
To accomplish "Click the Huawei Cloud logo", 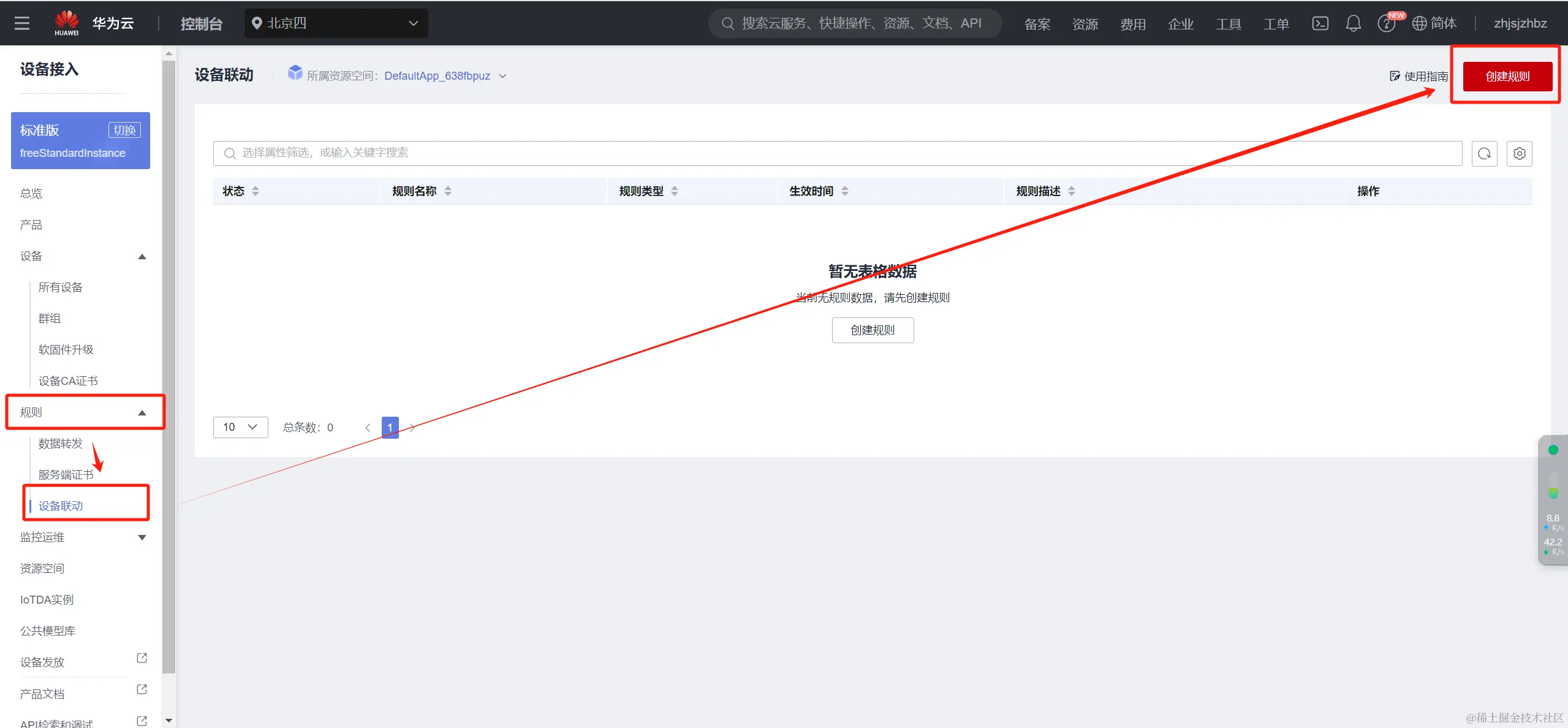I will tap(67, 23).
